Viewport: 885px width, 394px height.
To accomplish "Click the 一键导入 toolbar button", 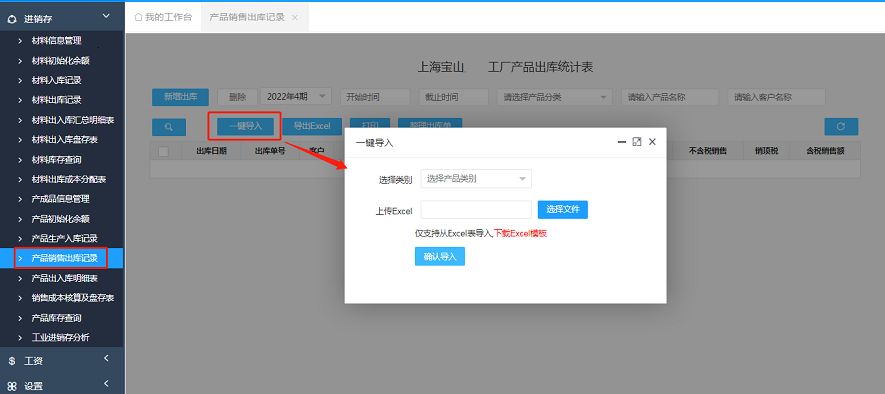I will (x=246, y=126).
